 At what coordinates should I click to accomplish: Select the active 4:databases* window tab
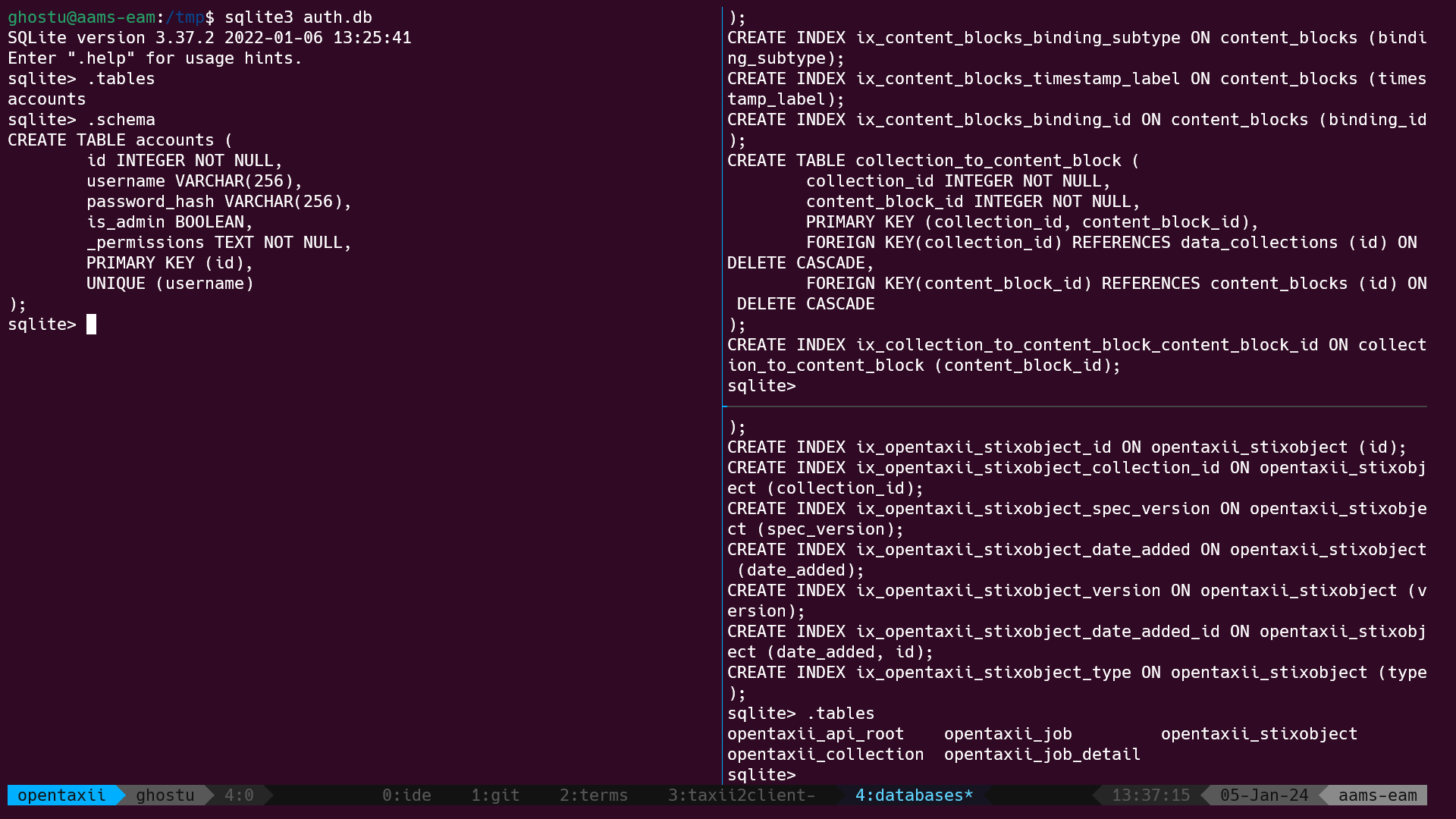(x=914, y=795)
